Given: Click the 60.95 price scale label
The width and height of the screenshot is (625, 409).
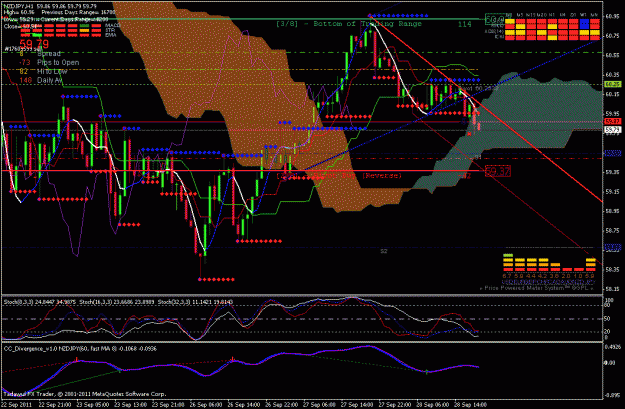Looking at the screenshot, I should tap(612, 16).
